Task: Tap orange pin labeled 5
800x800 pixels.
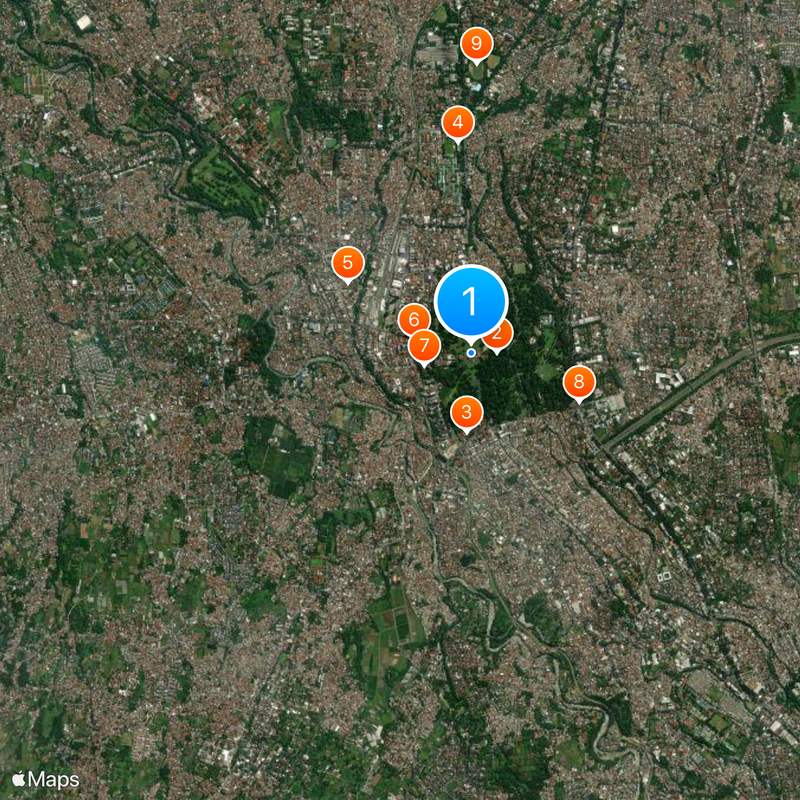Action: pos(347,263)
